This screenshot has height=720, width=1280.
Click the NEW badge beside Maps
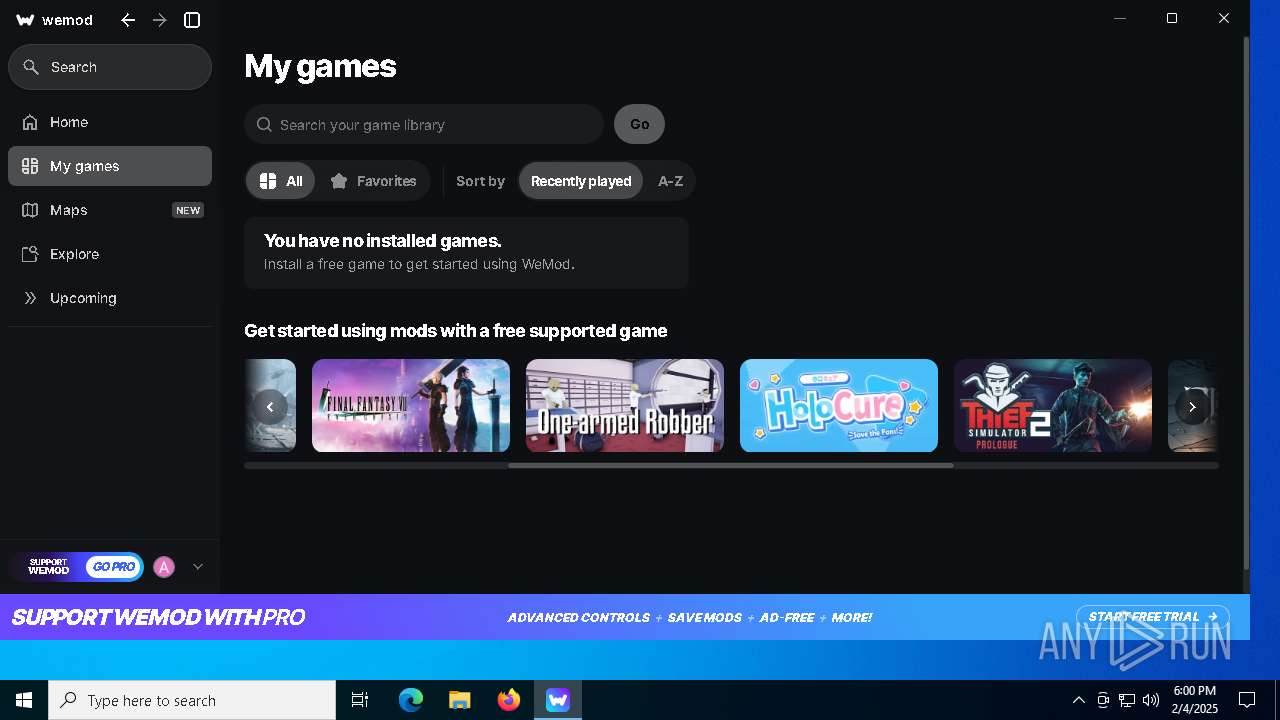coord(188,210)
